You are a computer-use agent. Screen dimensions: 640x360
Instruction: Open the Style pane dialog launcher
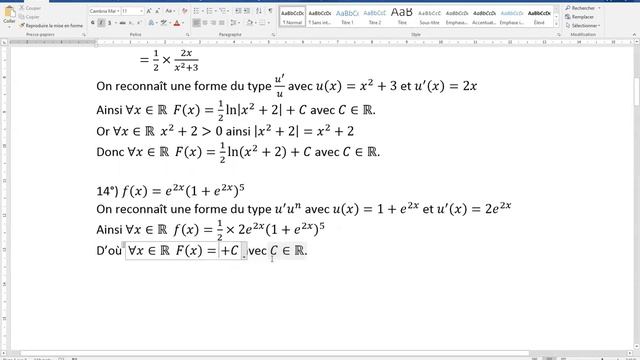[x=558, y=35]
